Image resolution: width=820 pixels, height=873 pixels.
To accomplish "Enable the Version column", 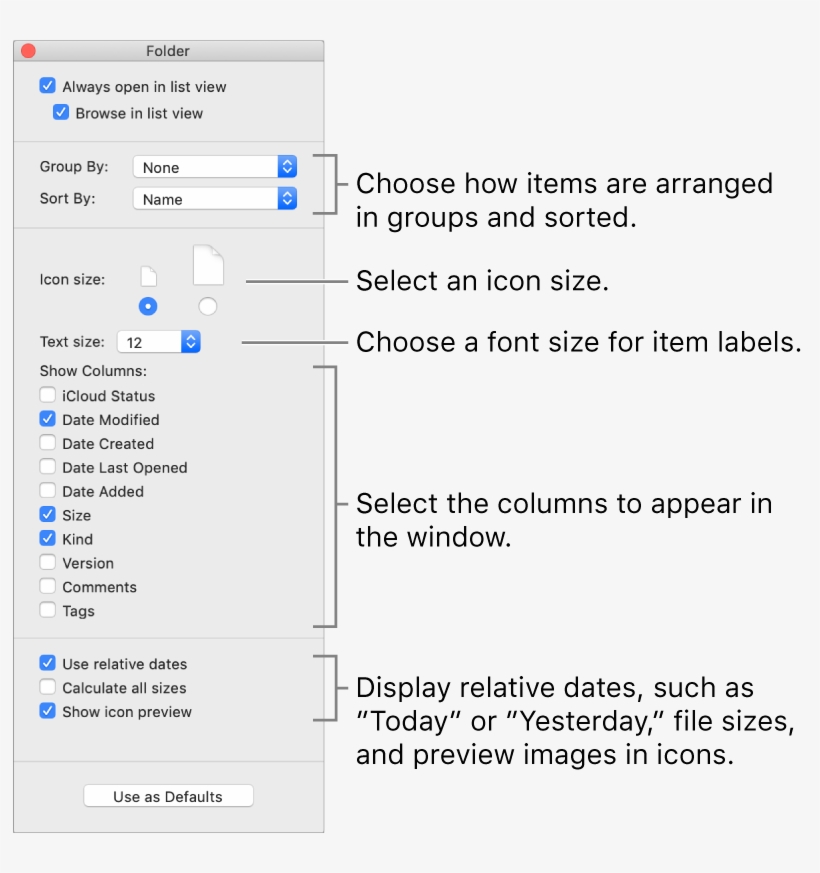I will coord(47,563).
